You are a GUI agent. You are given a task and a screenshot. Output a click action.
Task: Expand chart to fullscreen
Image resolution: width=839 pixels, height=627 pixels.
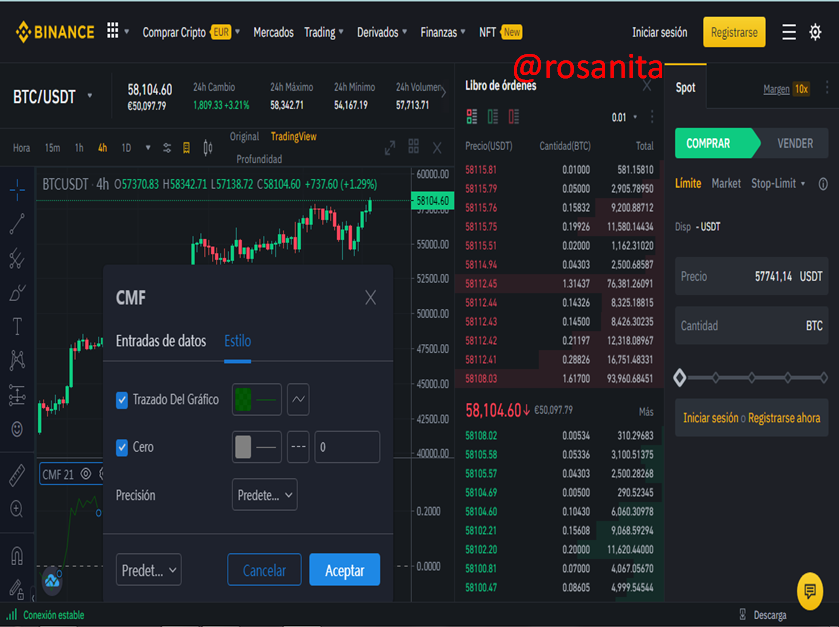(x=390, y=148)
